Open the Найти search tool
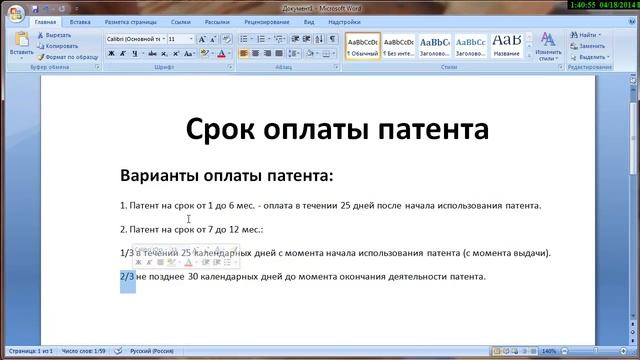Image resolution: width=640 pixels, height=360 pixels. 586,35
